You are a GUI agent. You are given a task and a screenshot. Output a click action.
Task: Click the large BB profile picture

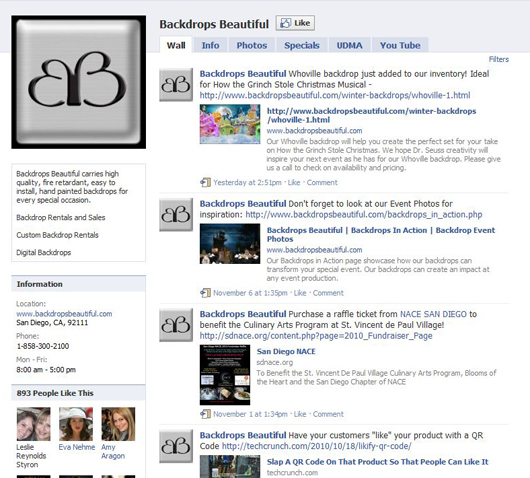click(79, 82)
